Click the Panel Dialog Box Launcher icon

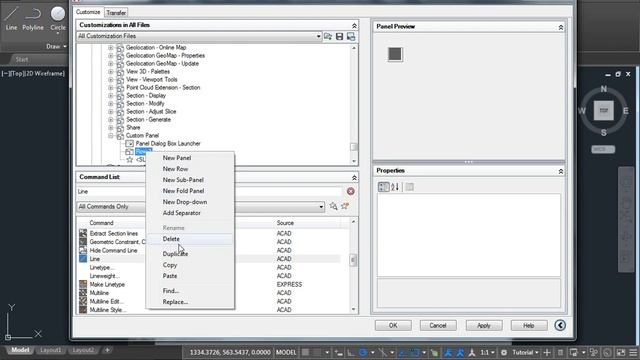tap(129, 143)
